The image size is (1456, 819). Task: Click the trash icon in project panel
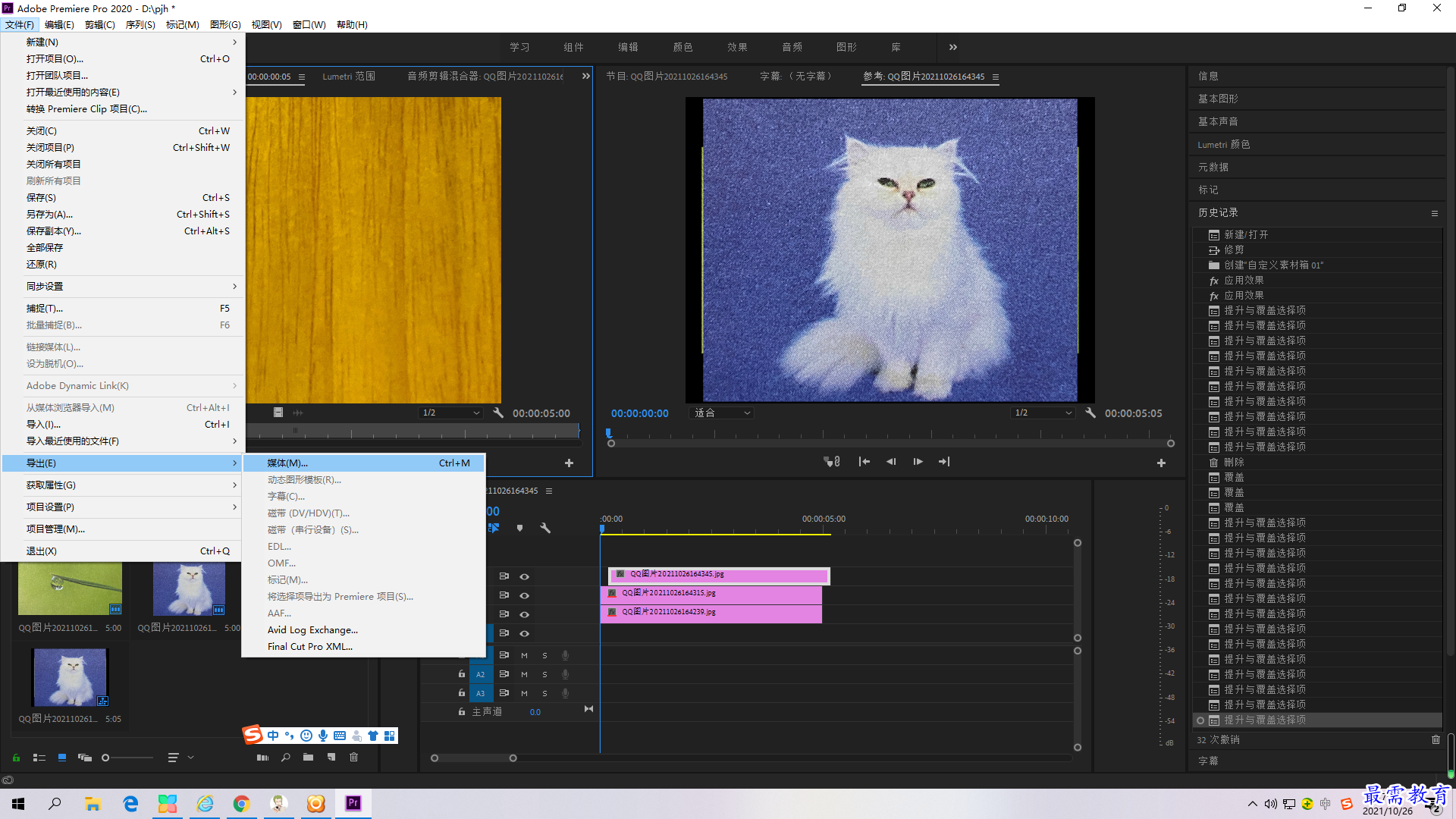tap(353, 757)
